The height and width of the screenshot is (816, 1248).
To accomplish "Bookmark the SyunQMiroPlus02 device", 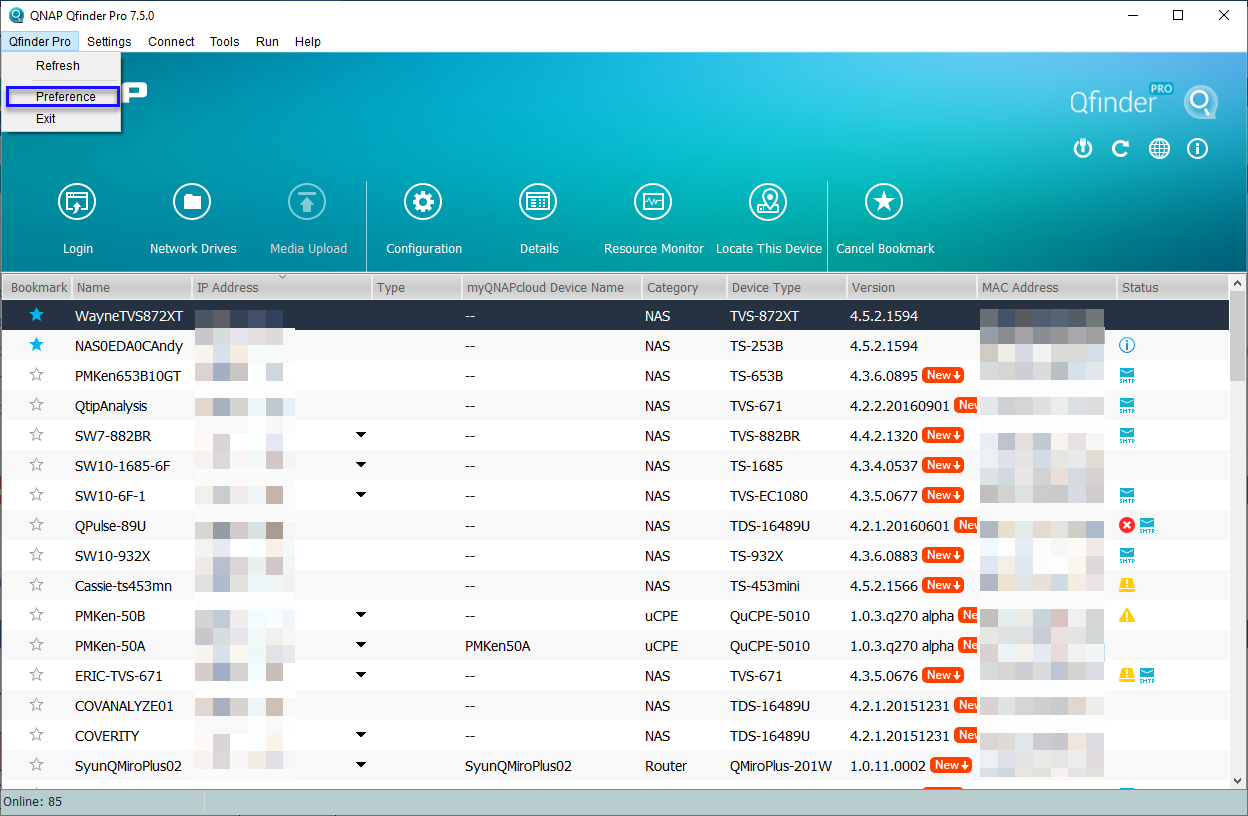I will (x=37, y=765).
